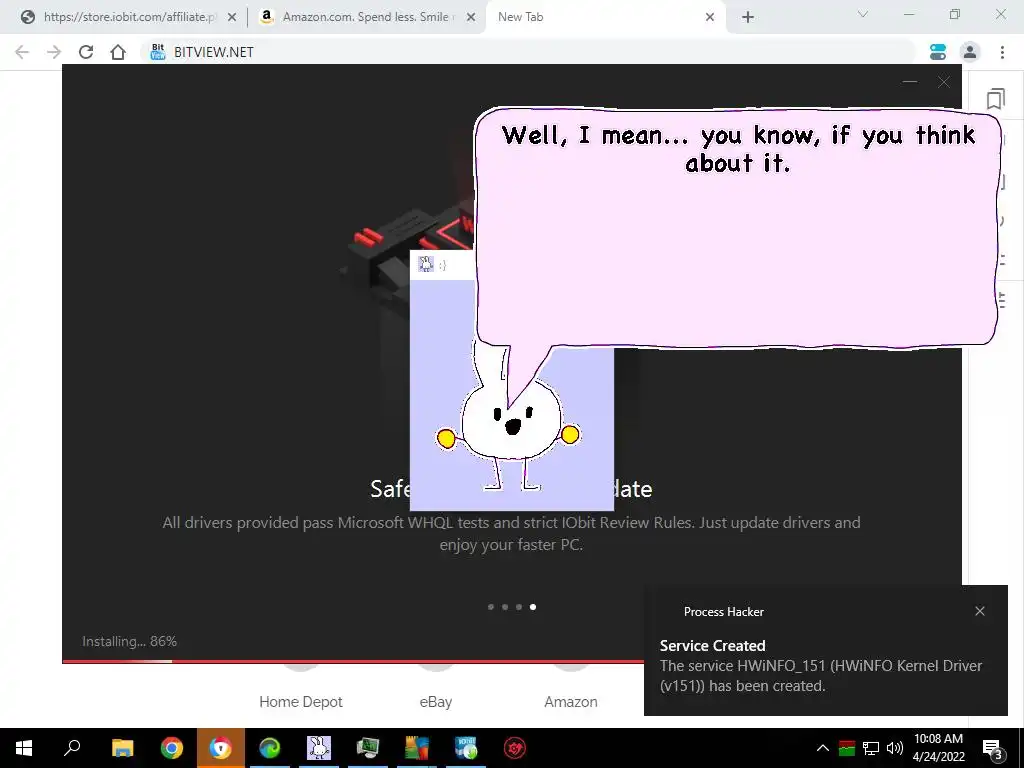The height and width of the screenshot is (768, 1024).
Task: Open the browser three-dot menu
Action: (x=1002, y=52)
